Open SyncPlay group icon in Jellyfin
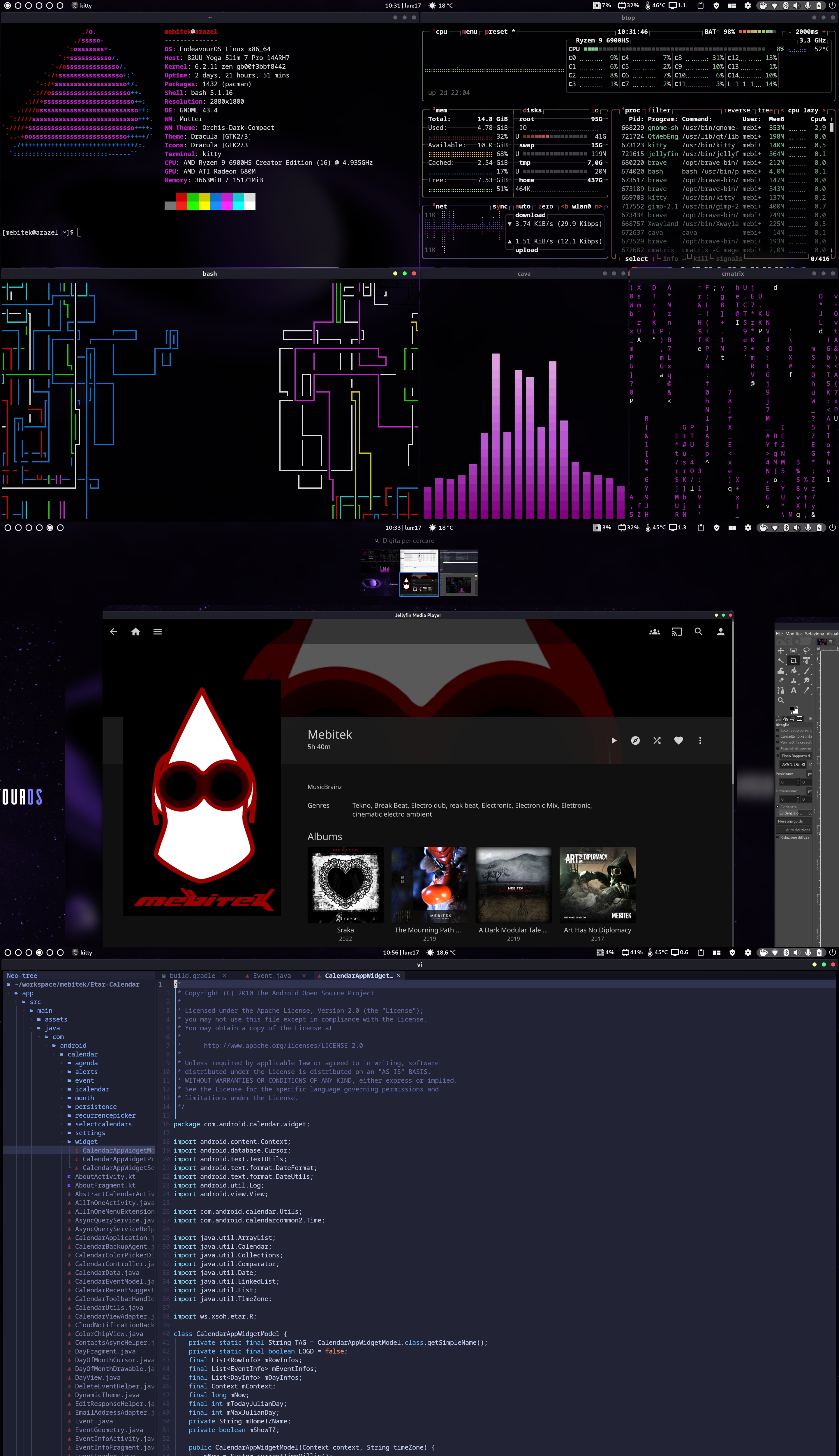This screenshot has width=839, height=1456. coord(655,632)
